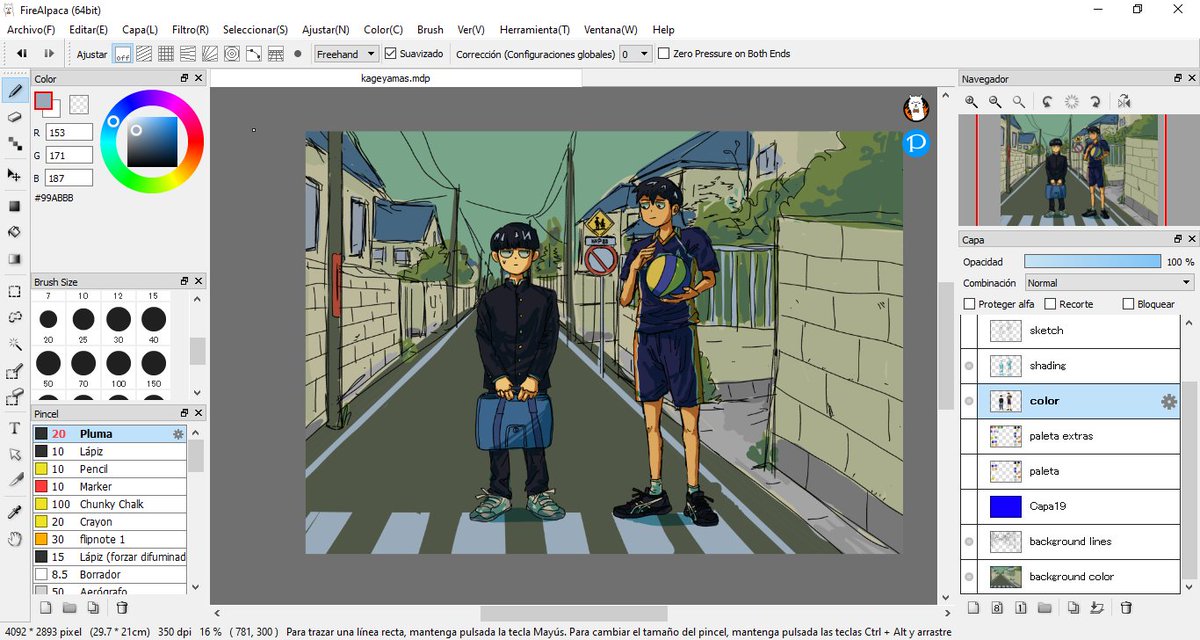This screenshot has height=640, width=1200.
Task: Open color layer settings gear
Action: pos(1168,402)
